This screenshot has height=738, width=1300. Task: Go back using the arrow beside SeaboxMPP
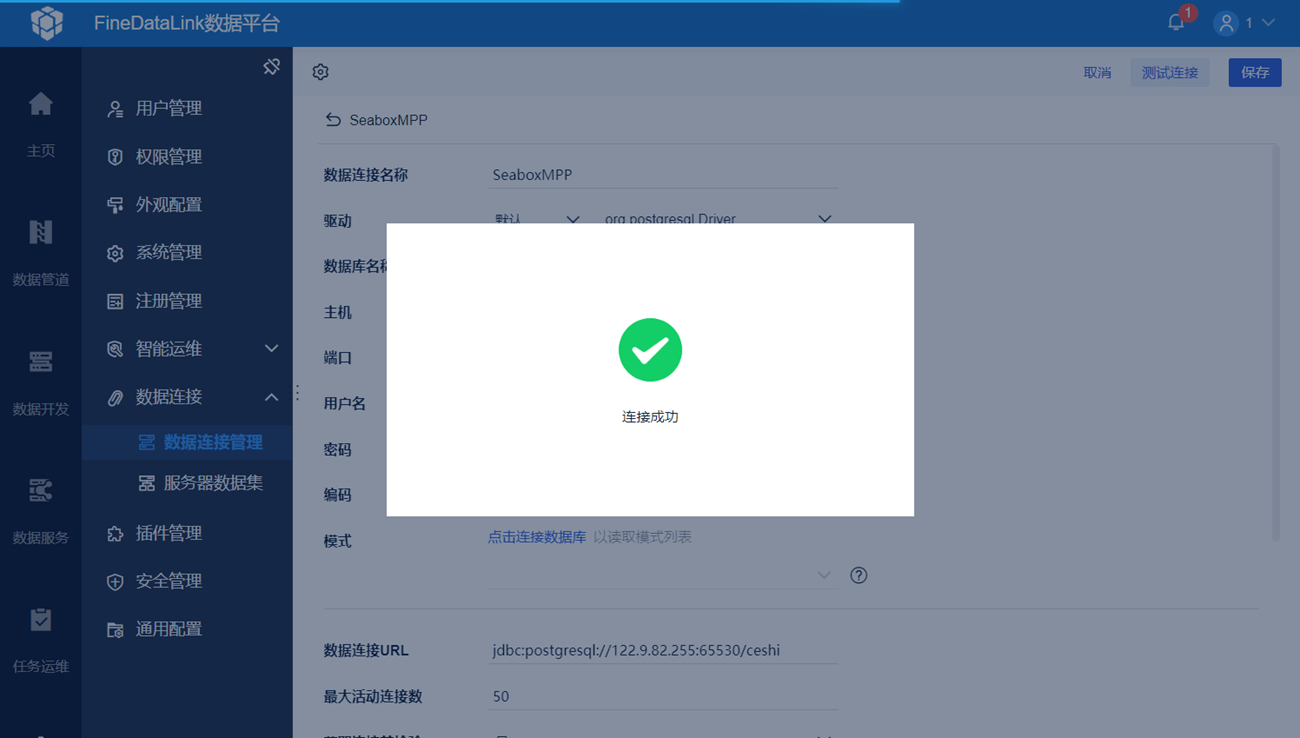333,120
